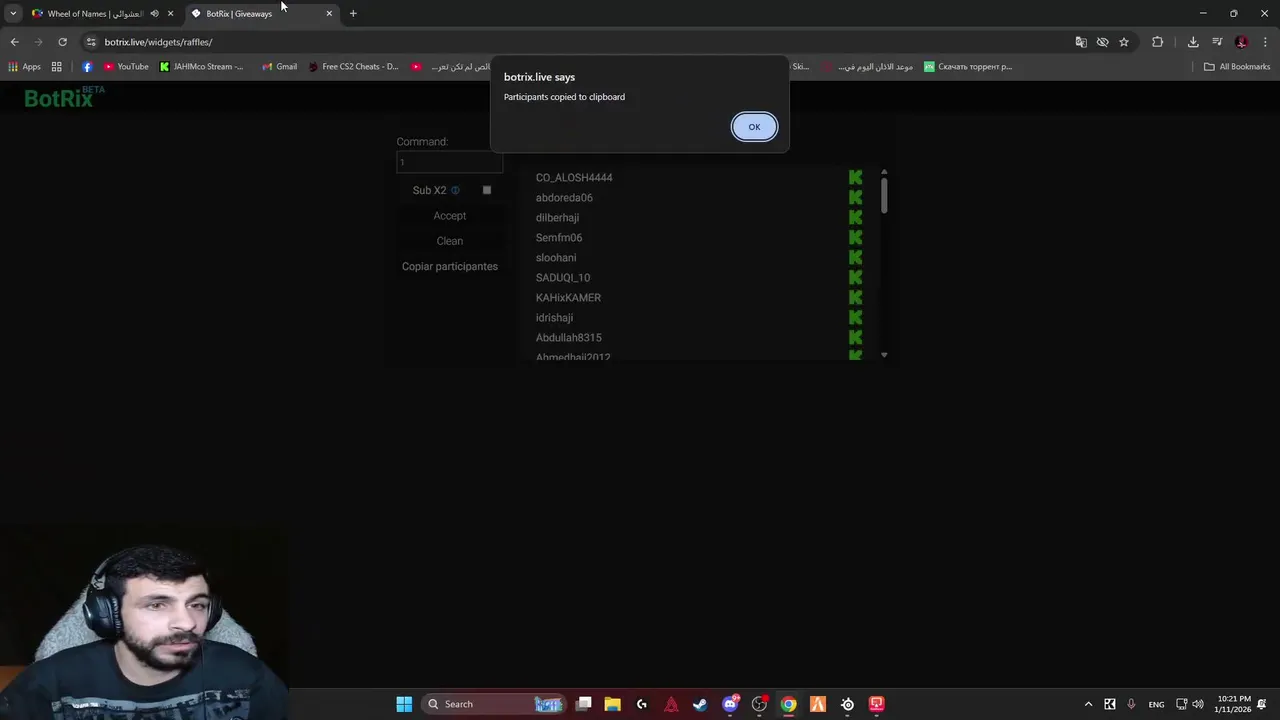Select participant Abdullah8315
This screenshot has width=1280, height=720.
coord(568,338)
